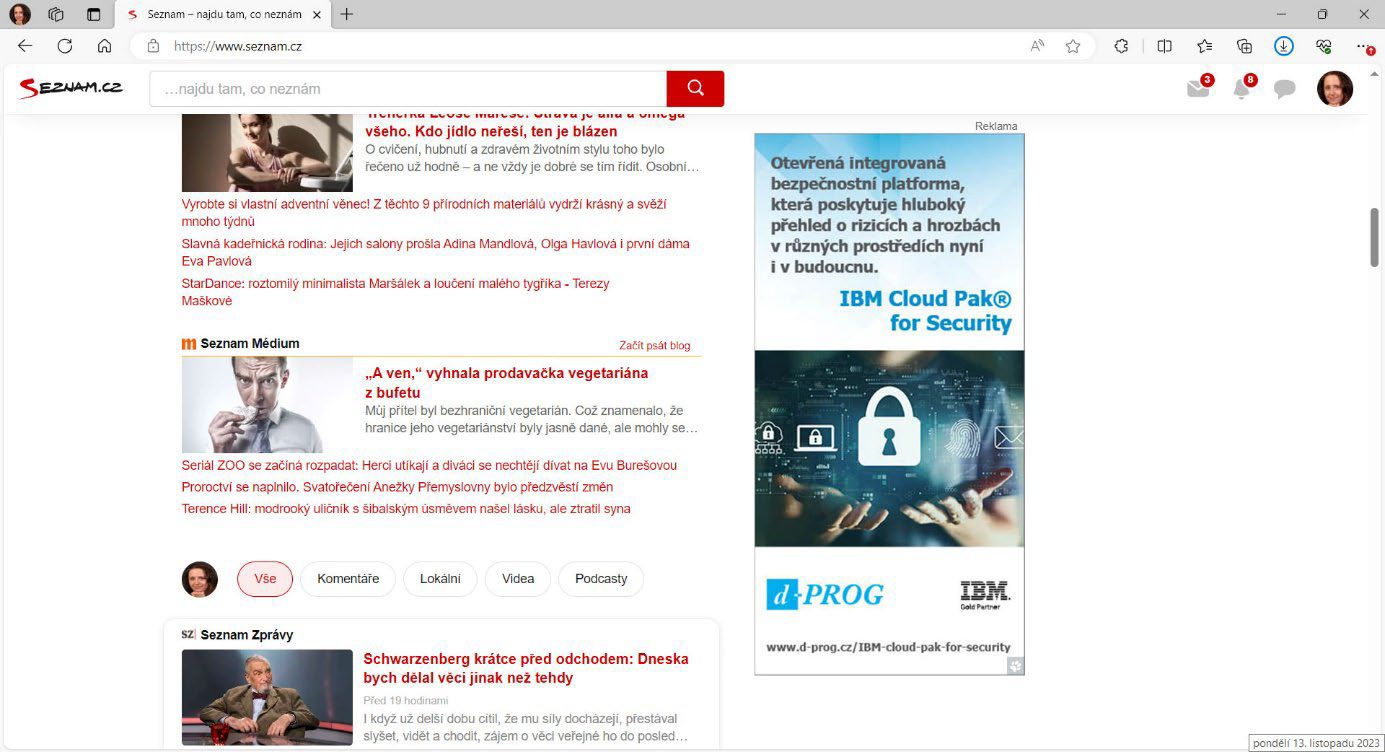Screen dimensions: 1385x752
Task: Open Edge settings and more menu
Action: point(1364,46)
